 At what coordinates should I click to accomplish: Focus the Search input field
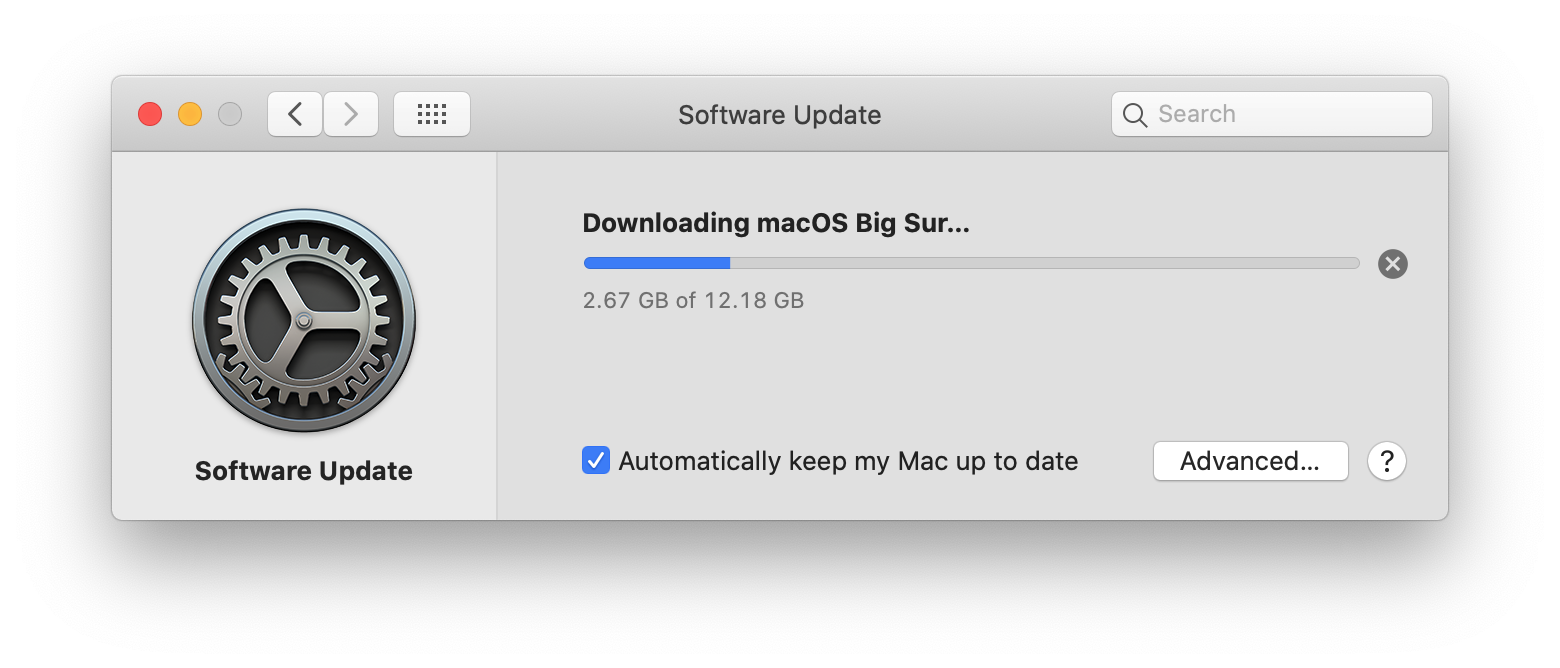pyautogui.click(x=1272, y=114)
